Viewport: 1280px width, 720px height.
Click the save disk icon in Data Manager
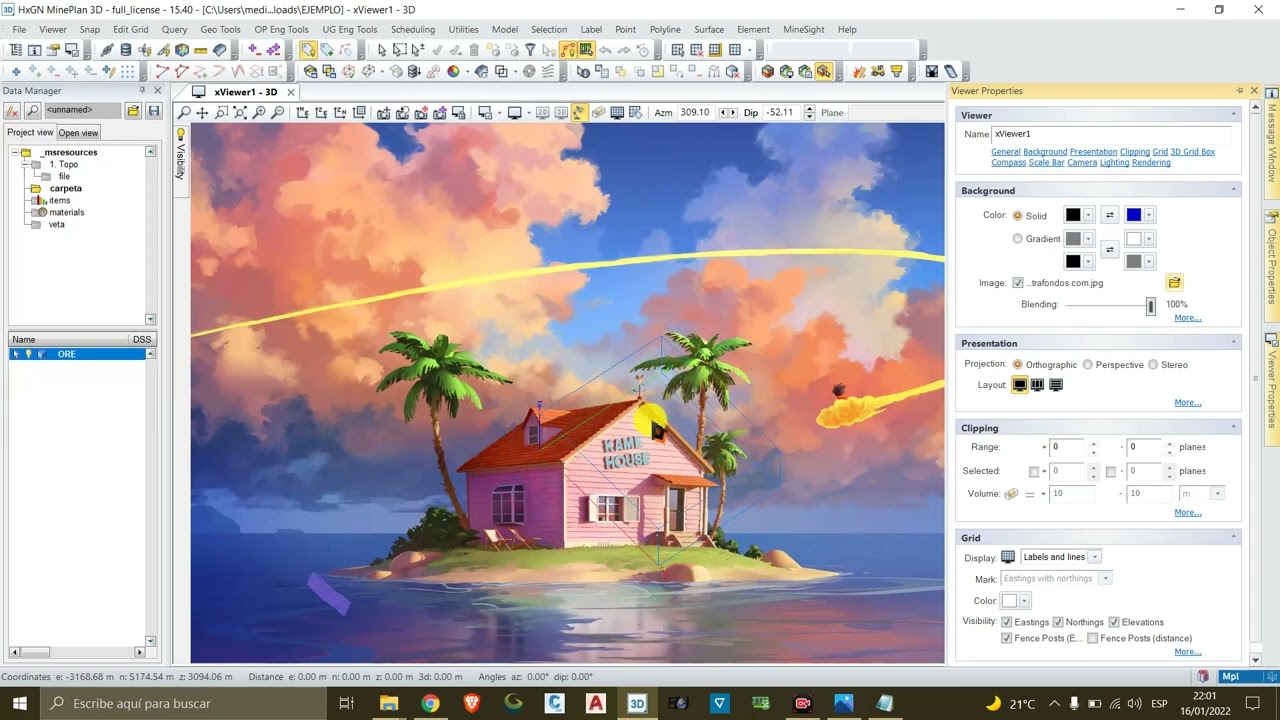pos(153,110)
